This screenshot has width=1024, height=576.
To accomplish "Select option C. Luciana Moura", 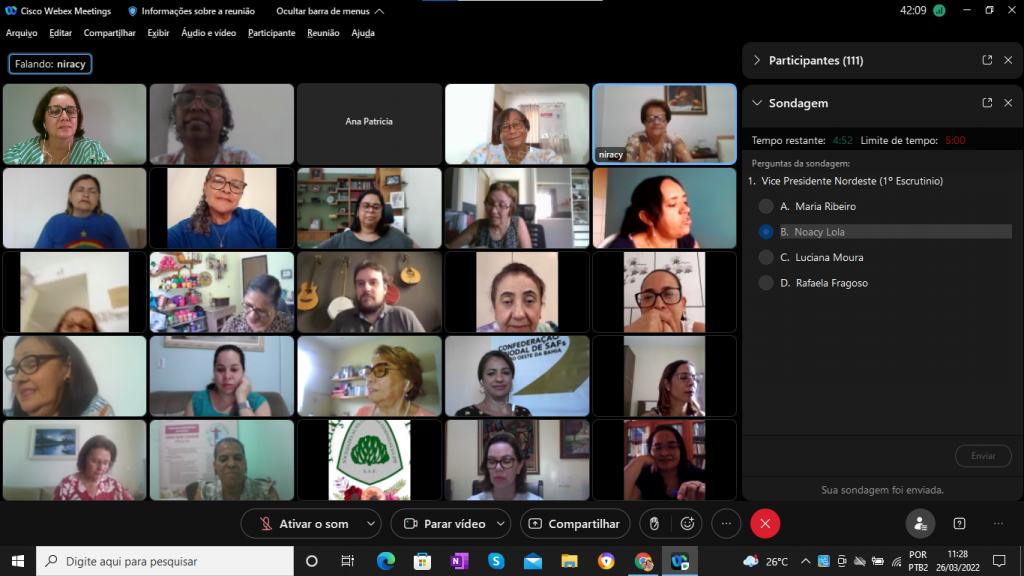I will point(766,257).
